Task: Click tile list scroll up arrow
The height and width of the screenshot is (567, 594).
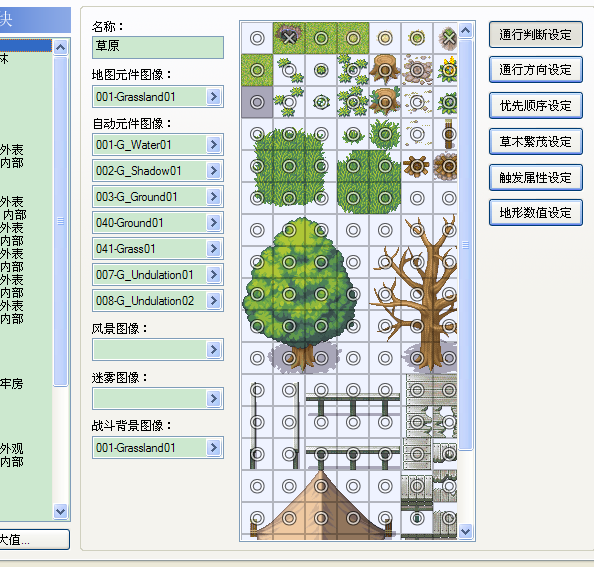Action: point(466,30)
